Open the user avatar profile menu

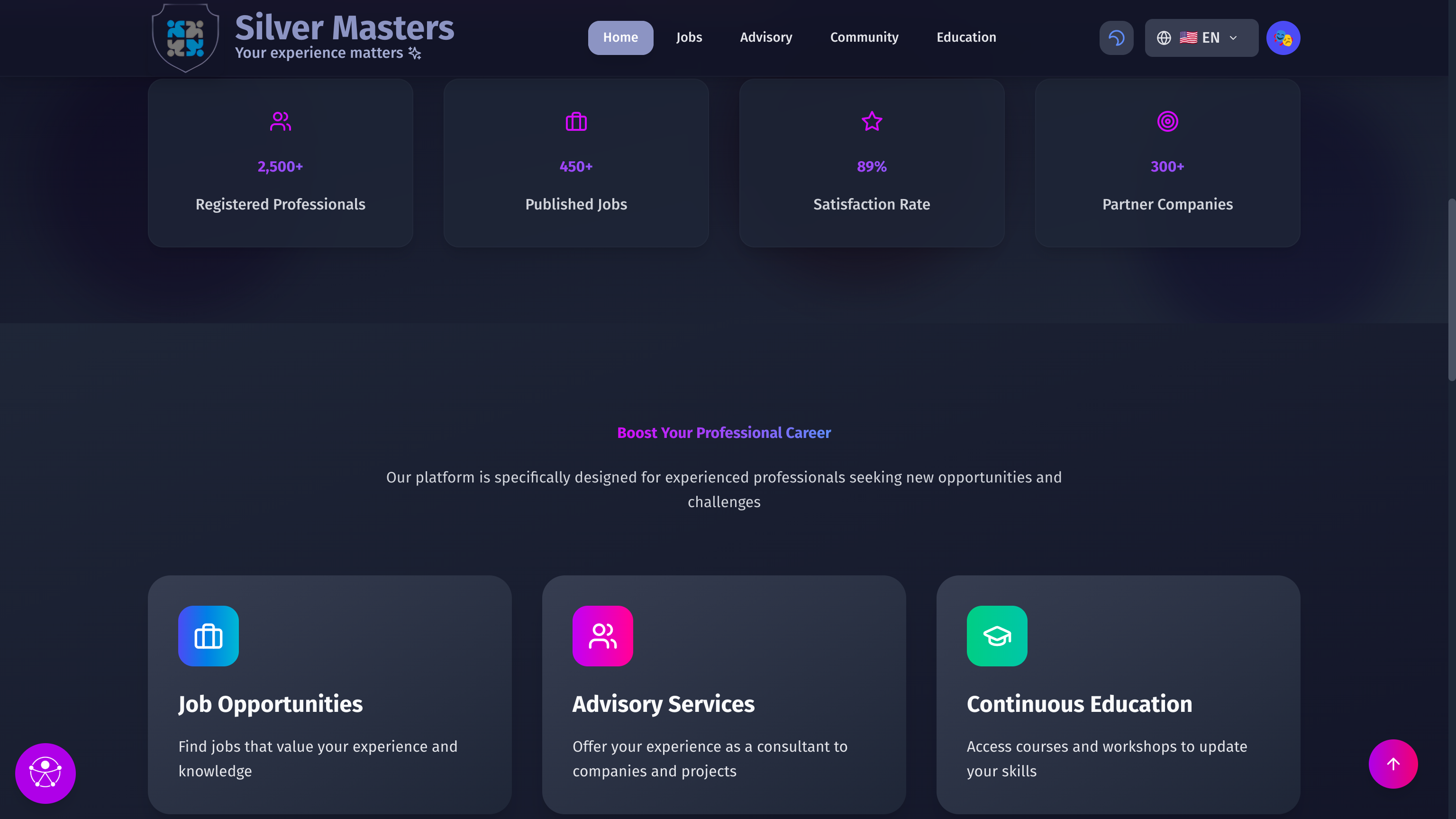coord(1283,38)
